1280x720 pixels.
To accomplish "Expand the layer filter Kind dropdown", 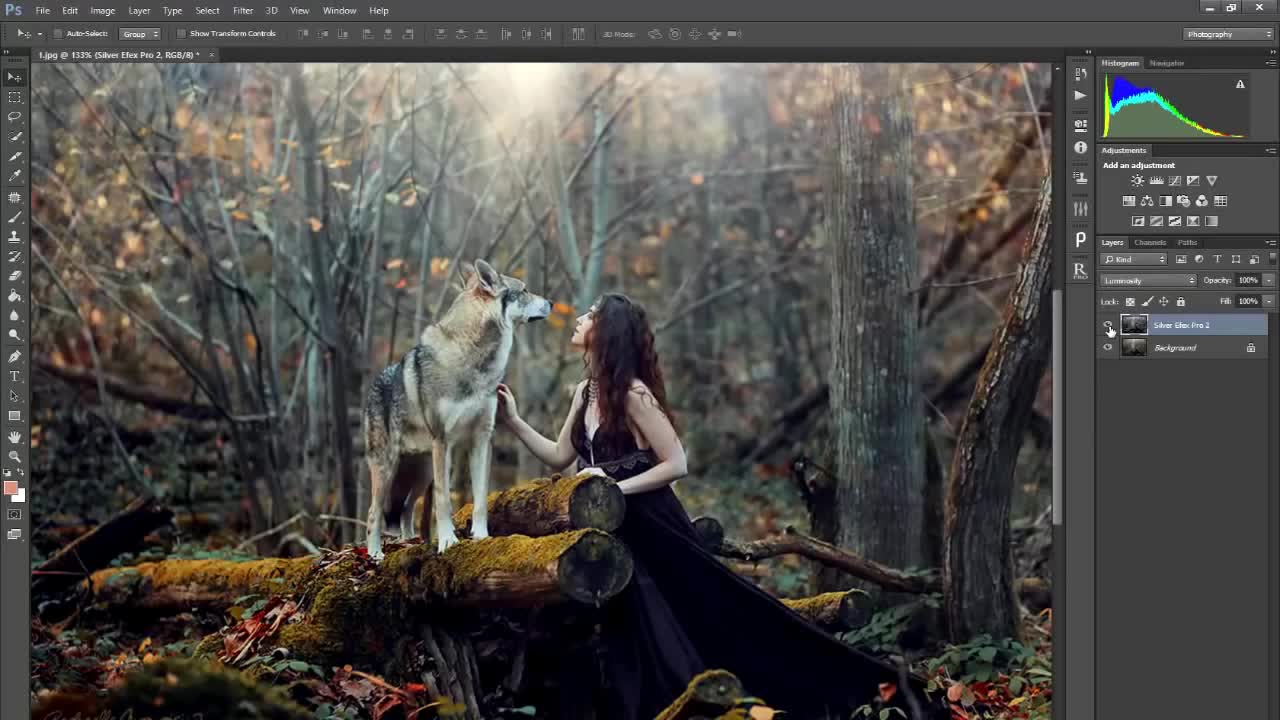I will pyautogui.click(x=1135, y=260).
